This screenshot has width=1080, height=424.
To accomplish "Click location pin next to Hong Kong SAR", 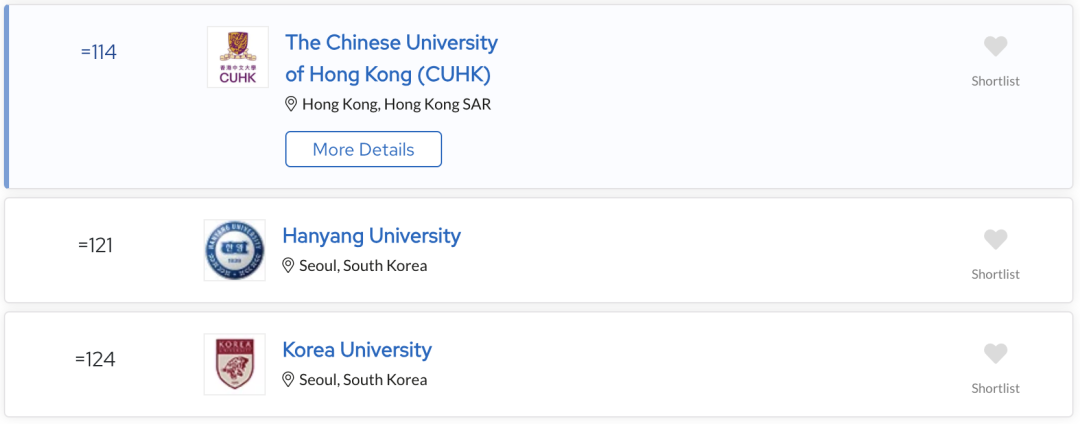I will [x=291, y=105].
